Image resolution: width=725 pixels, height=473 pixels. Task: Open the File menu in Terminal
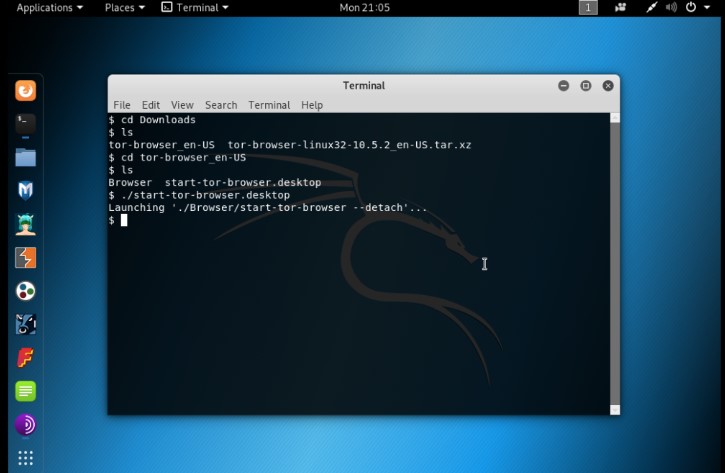(122, 105)
